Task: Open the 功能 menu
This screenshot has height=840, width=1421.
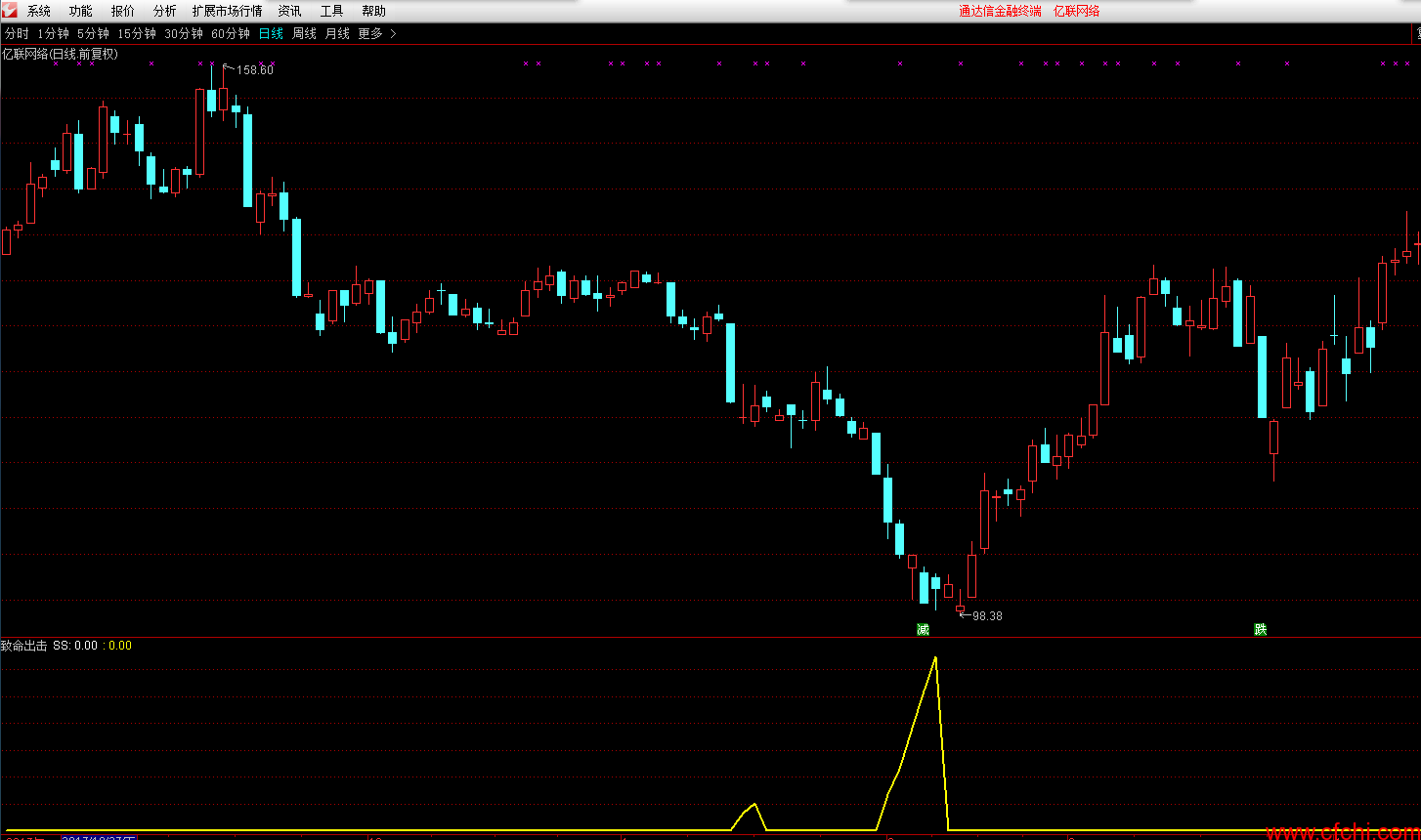Action: coord(81,11)
